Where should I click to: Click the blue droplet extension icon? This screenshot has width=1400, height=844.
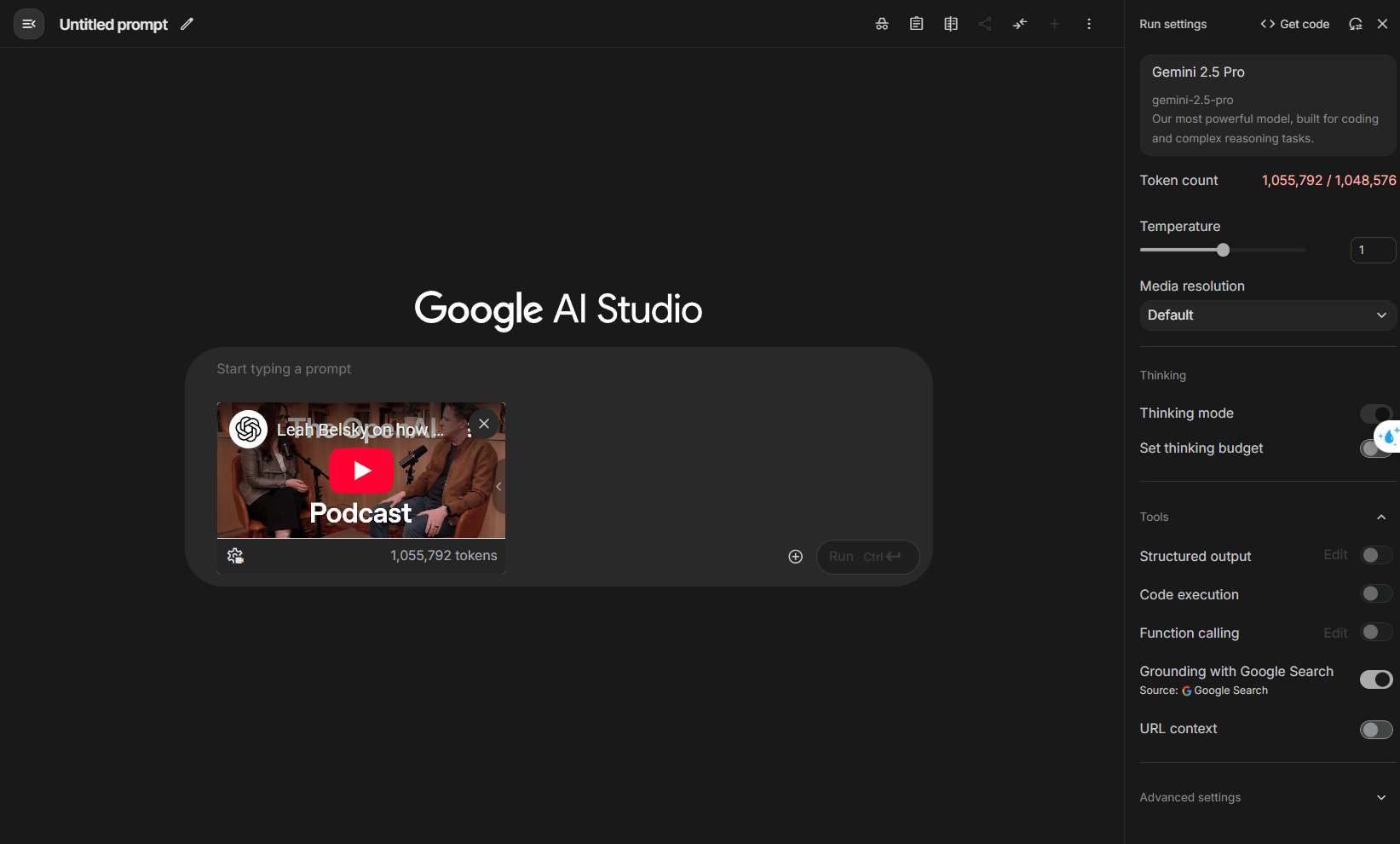[1388, 436]
